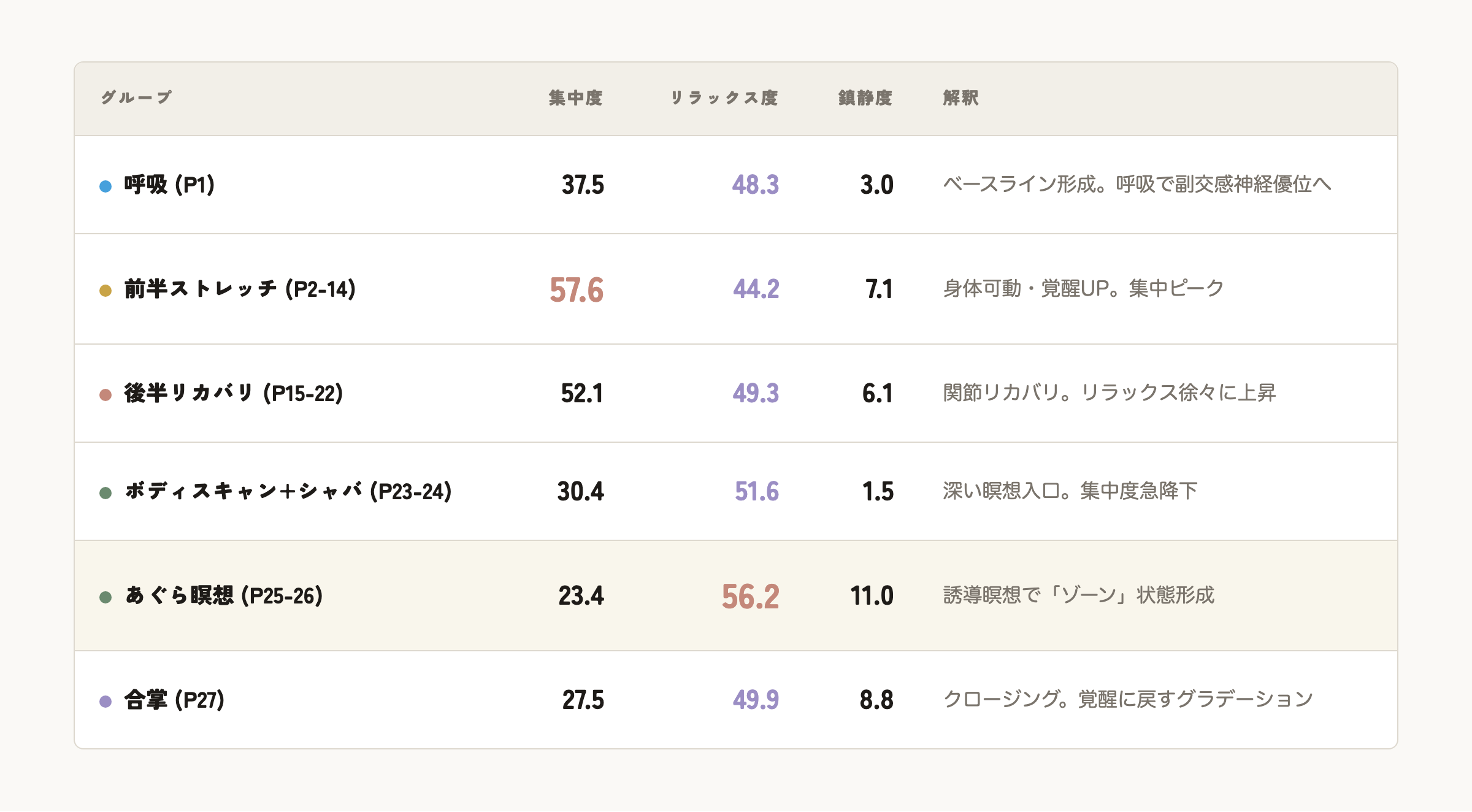Select the 呼吸 (P1) row label
This screenshot has width=1472, height=812.
click(169, 185)
